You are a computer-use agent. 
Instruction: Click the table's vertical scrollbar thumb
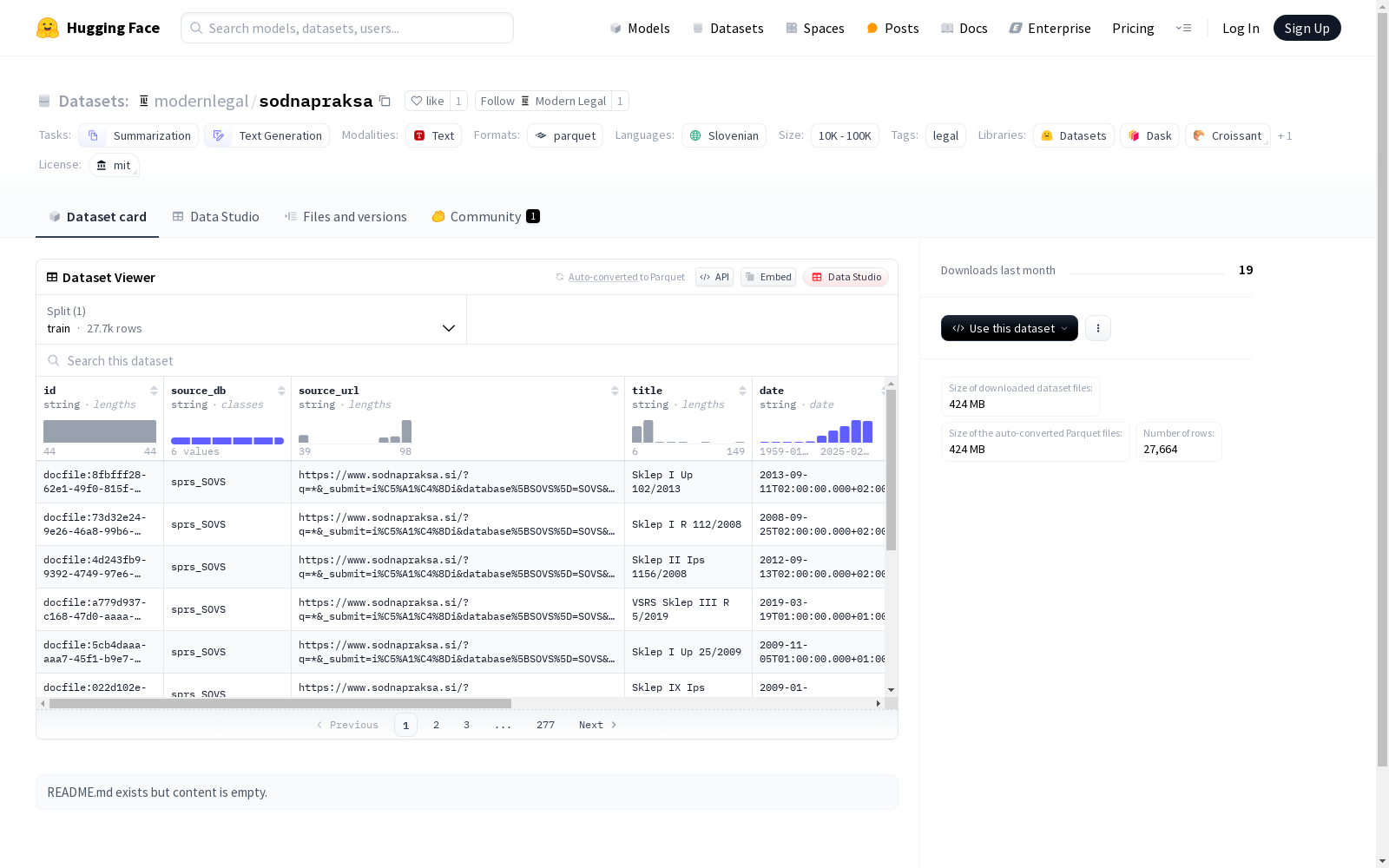(891, 470)
